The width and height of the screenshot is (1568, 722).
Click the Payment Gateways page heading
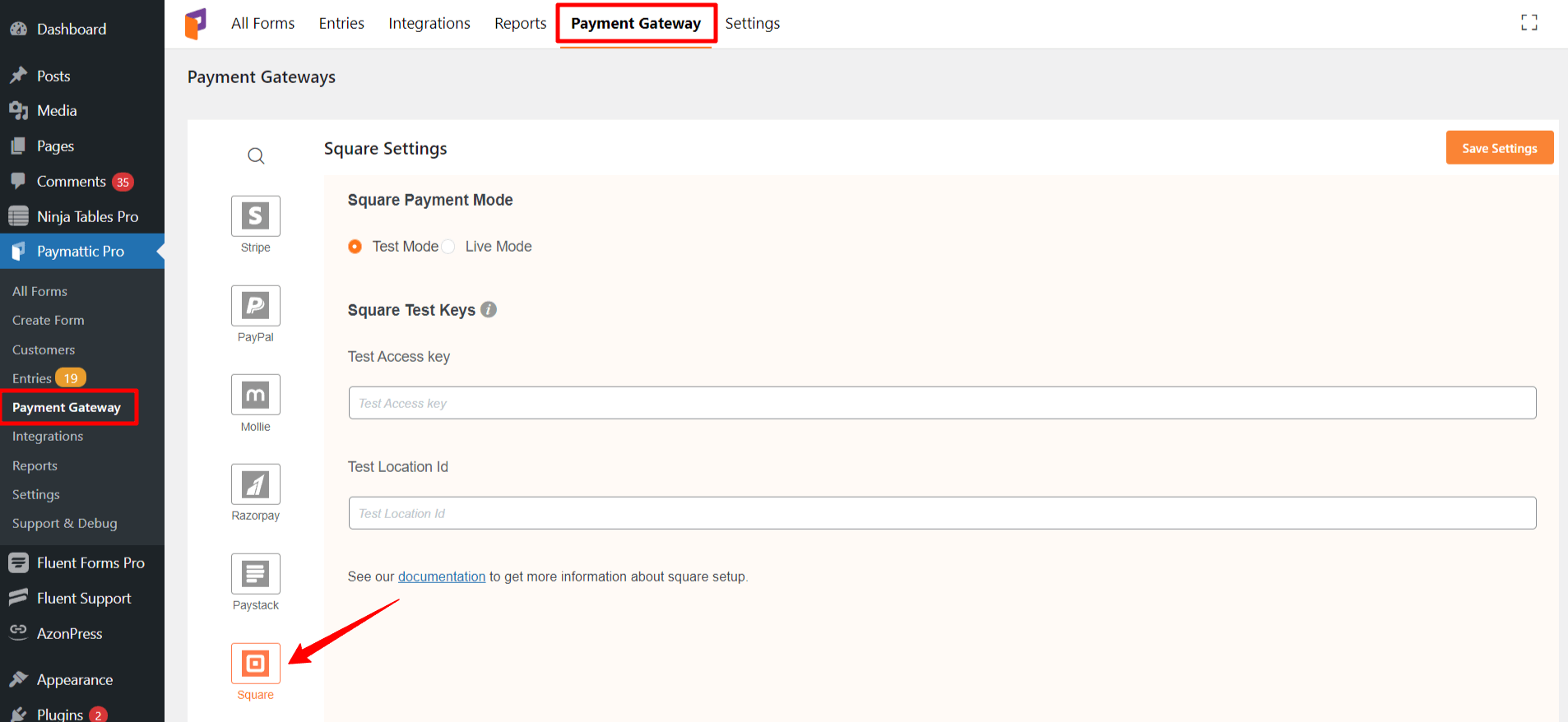coord(261,77)
